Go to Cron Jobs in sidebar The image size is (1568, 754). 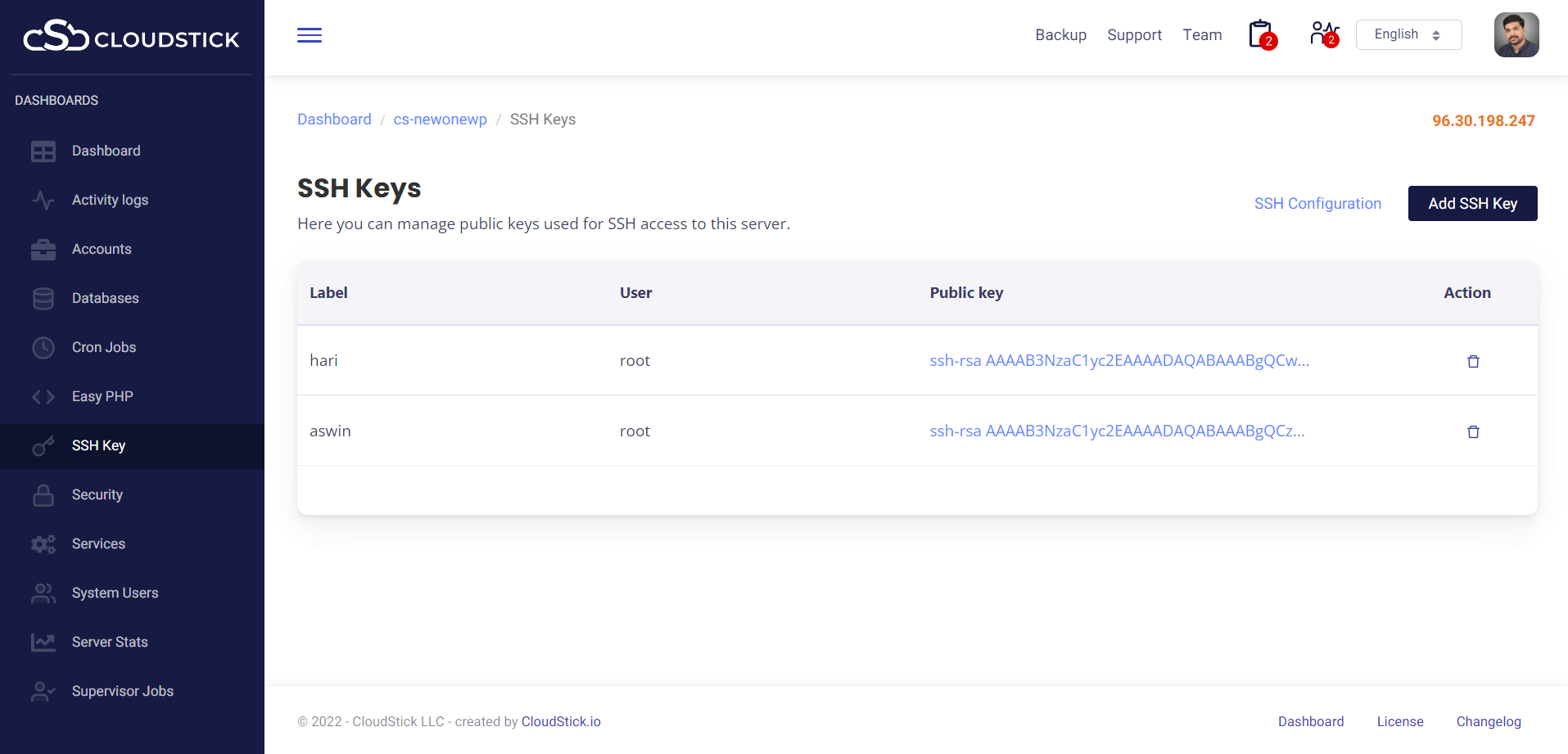point(103,347)
